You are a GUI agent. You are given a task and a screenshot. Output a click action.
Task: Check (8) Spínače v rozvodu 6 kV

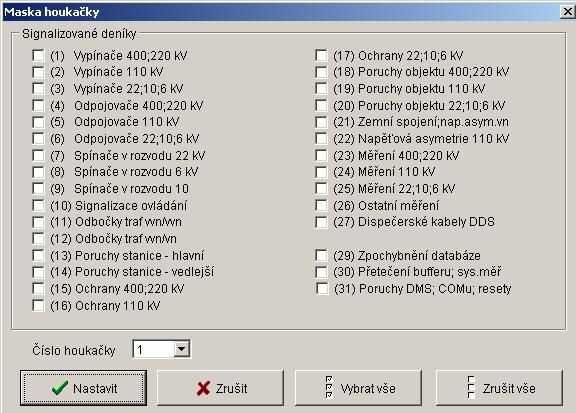(x=38, y=172)
